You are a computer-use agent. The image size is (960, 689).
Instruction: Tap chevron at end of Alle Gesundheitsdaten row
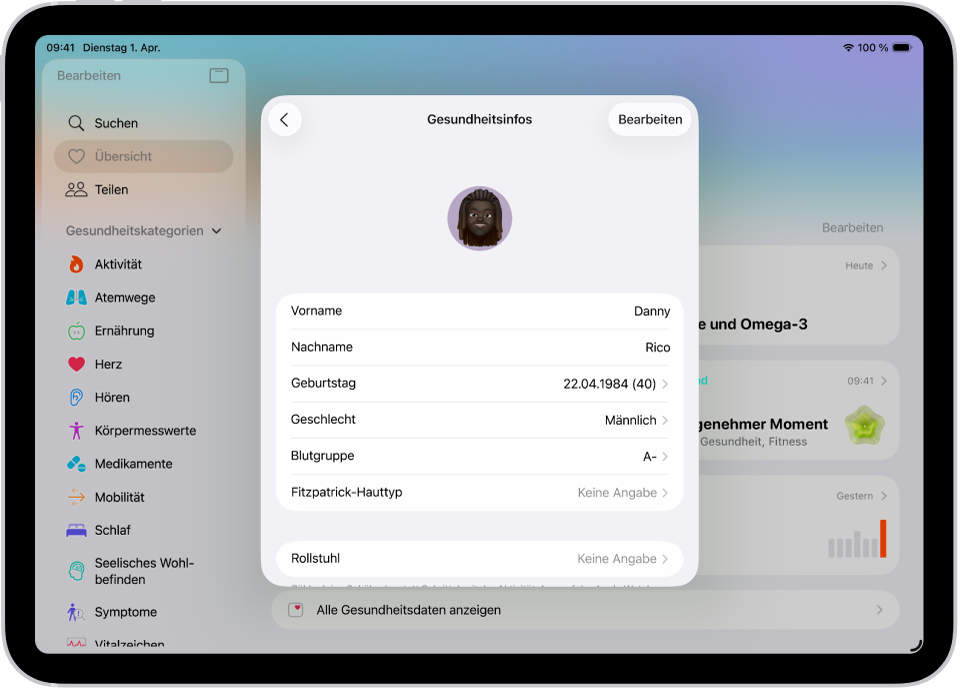tap(879, 610)
